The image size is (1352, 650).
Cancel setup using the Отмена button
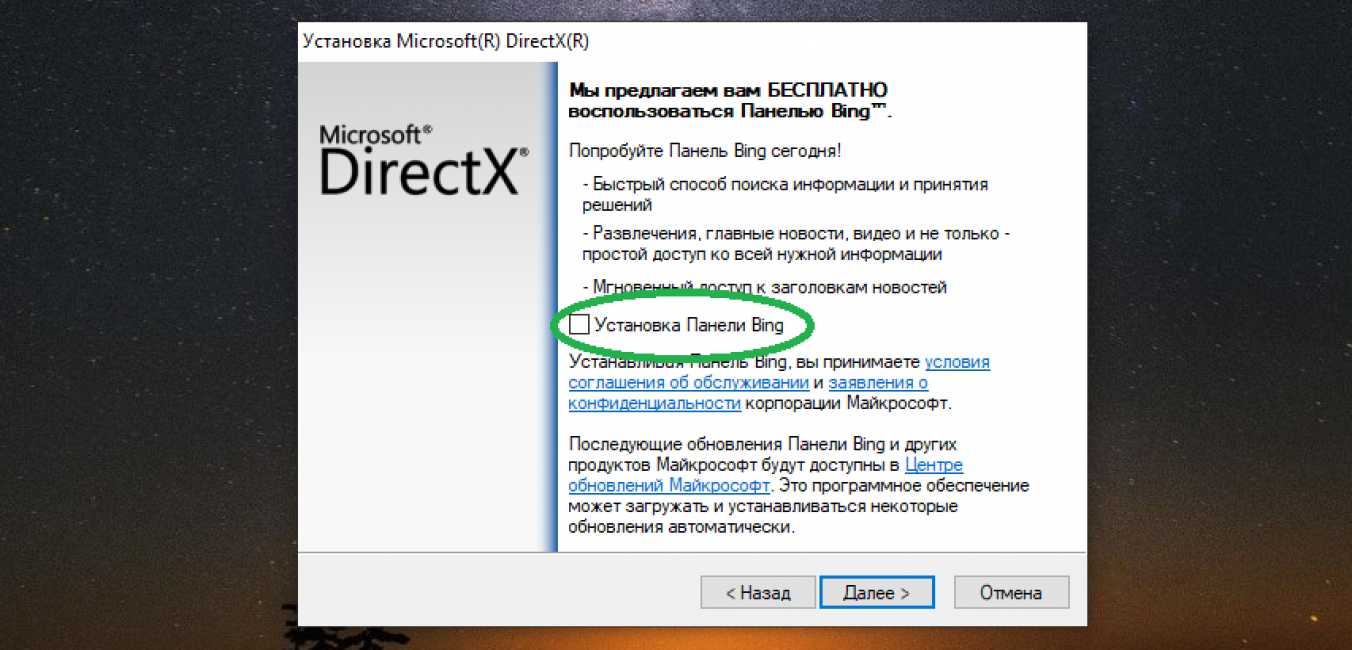pos(1011,592)
